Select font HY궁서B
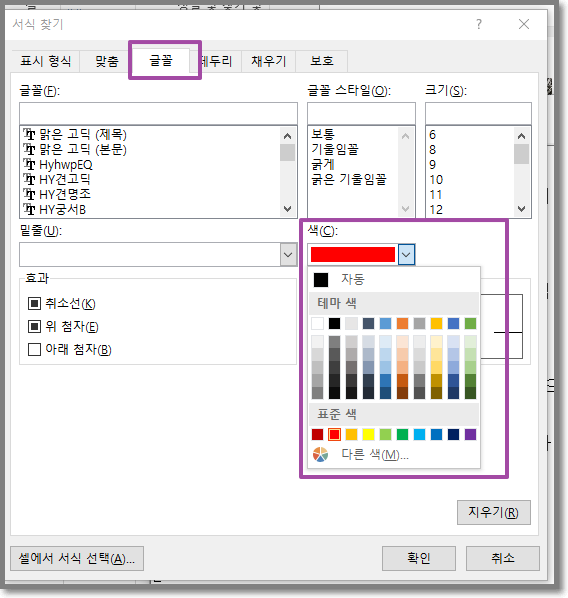The width and height of the screenshot is (568, 598). (x=150, y=209)
